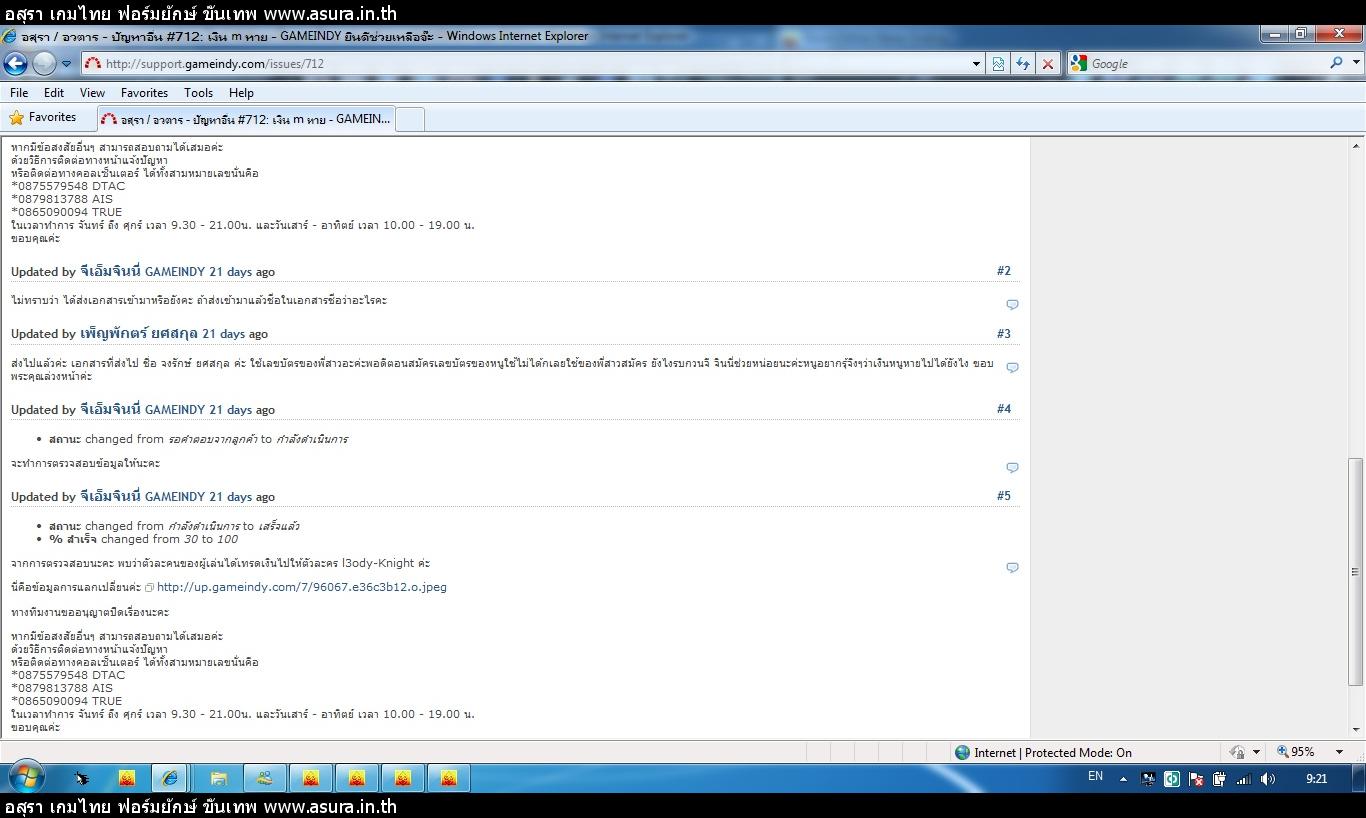The height and width of the screenshot is (818, 1366).
Task: Open user link เพ็ญพักตร์ ยศสกุล
Action: click(x=139, y=333)
